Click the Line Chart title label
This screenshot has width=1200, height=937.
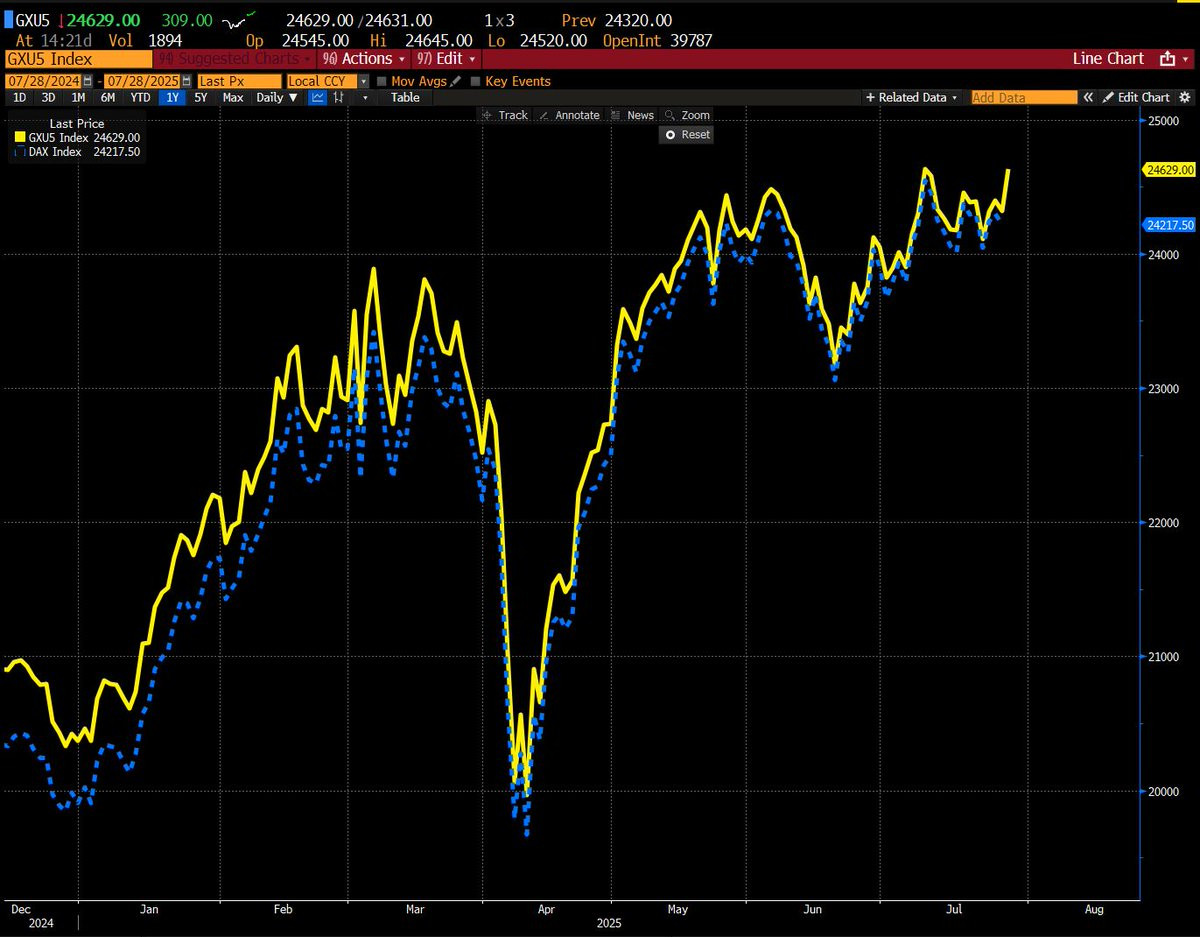(x=1108, y=59)
